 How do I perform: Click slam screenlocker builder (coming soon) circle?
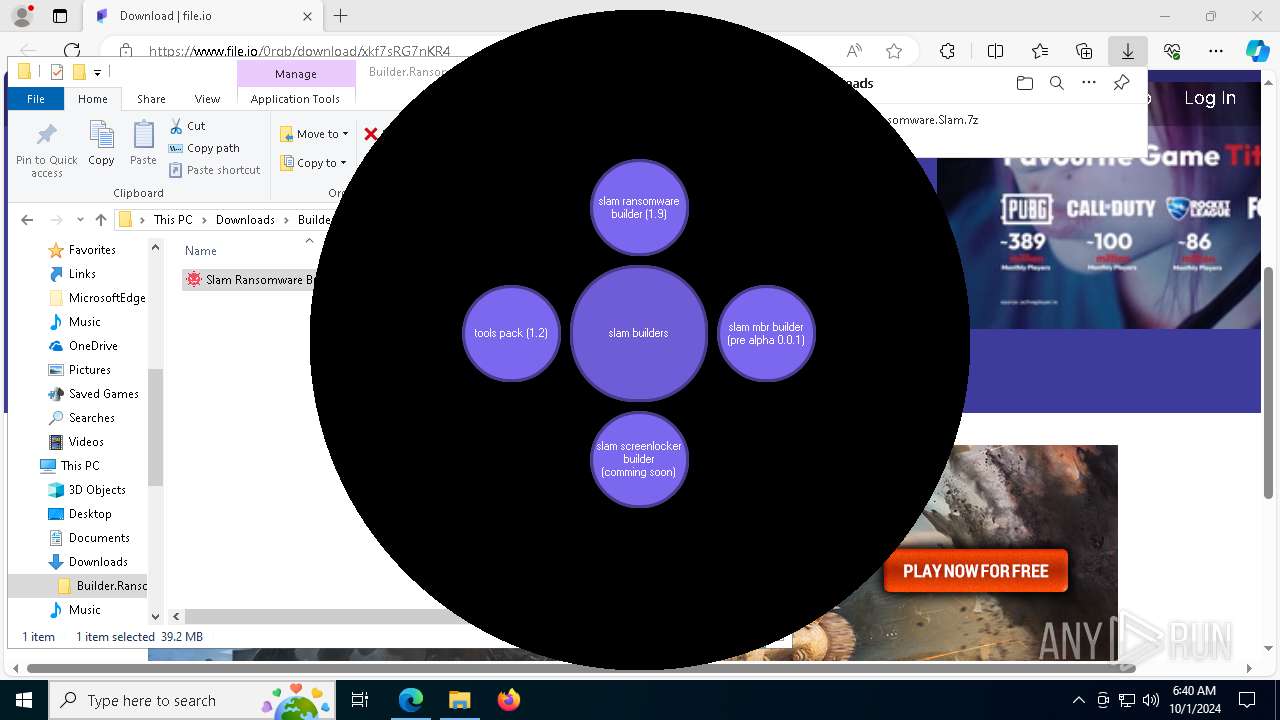[x=639, y=459]
